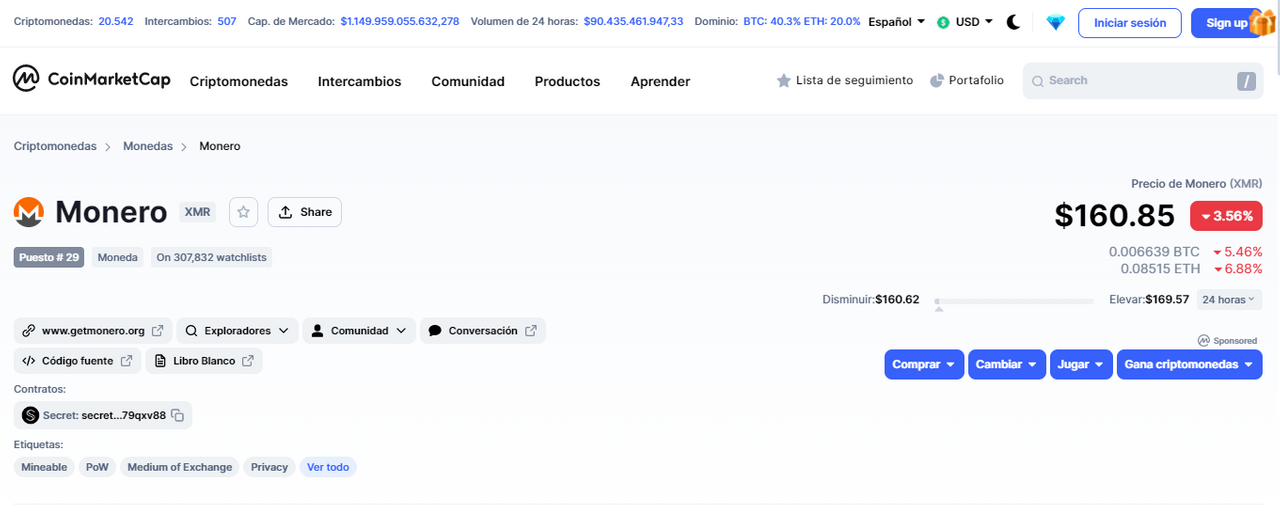Expand the Gana criptomonedas dropdown

1189,364
